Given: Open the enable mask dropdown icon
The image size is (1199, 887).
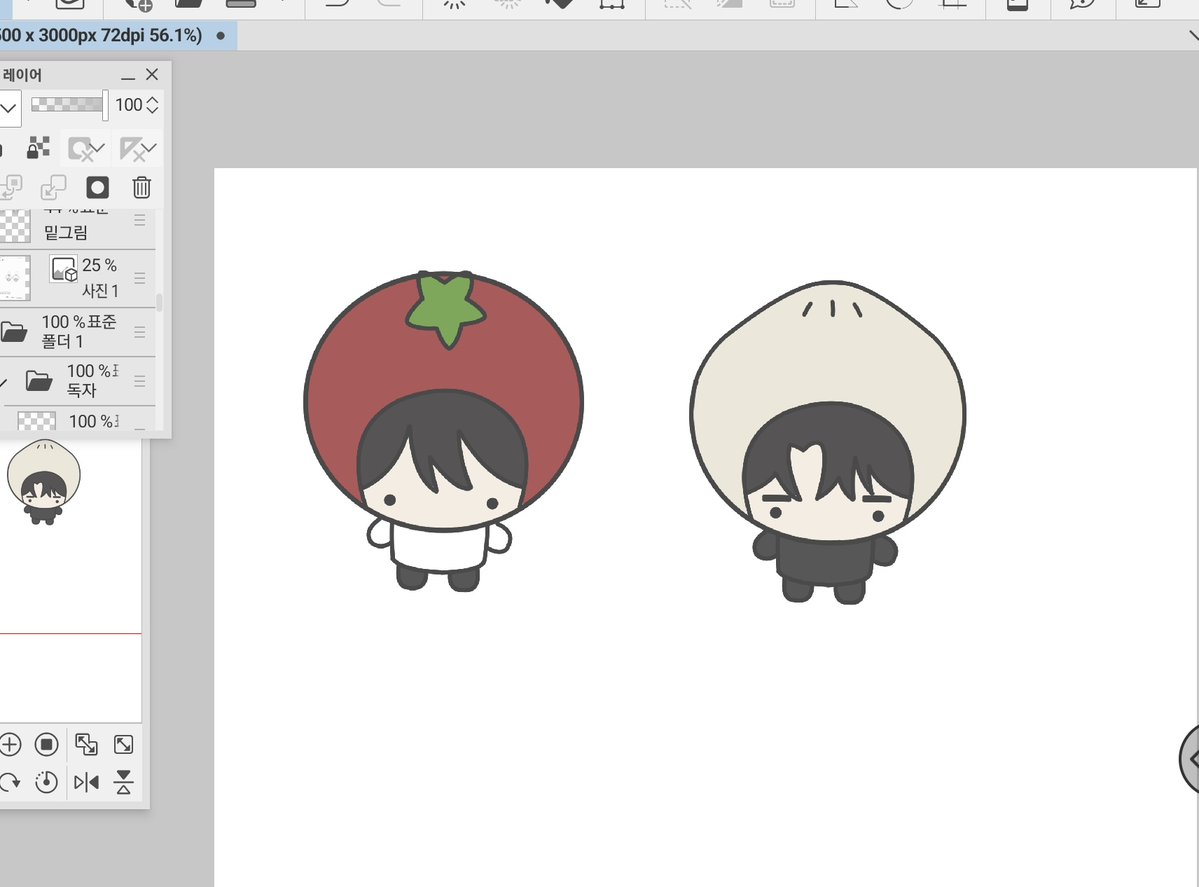Looking at the screenshot, I should click(86, 148).
